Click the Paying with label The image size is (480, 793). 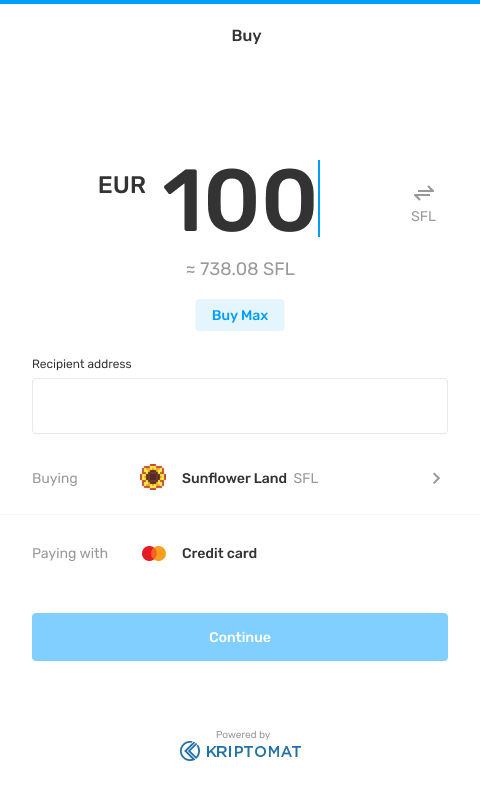(x=70, y=553)
